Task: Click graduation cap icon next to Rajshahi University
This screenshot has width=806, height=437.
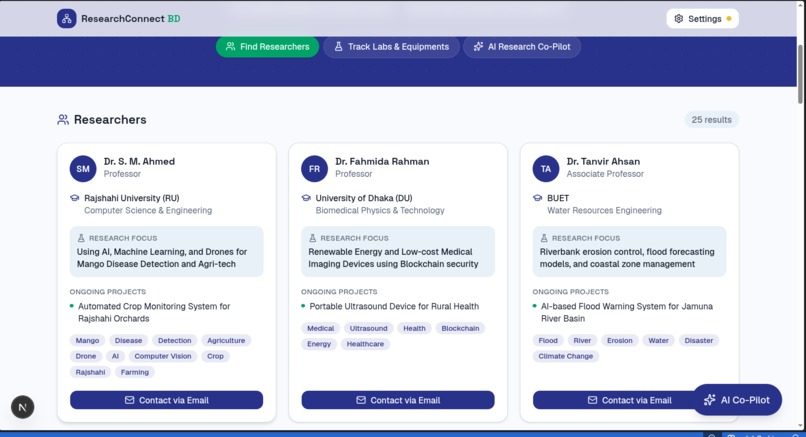Action: (x=75, y=198)
